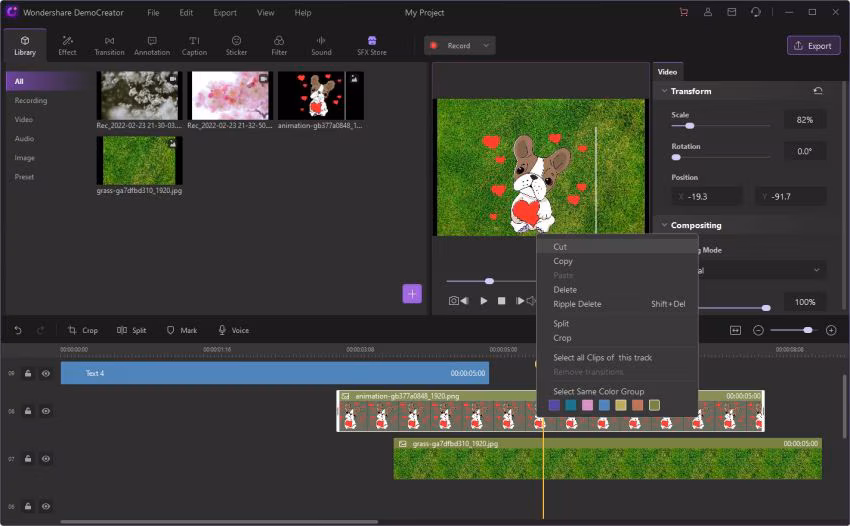Take a preview snapshot with camera icon
This screenshot has width=850, height=526.
[x=454, y=300]
